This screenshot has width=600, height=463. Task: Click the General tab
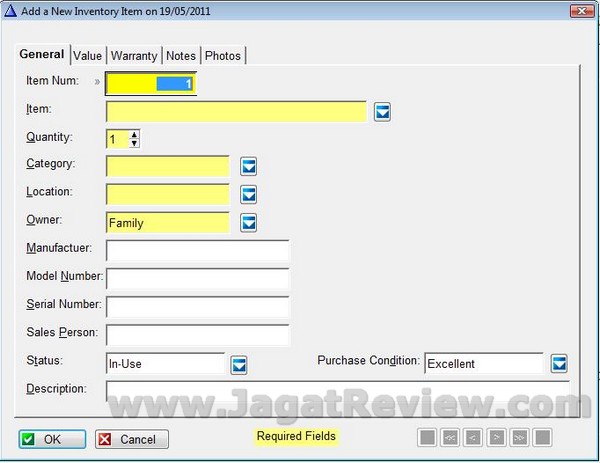[x=42, y=54]
